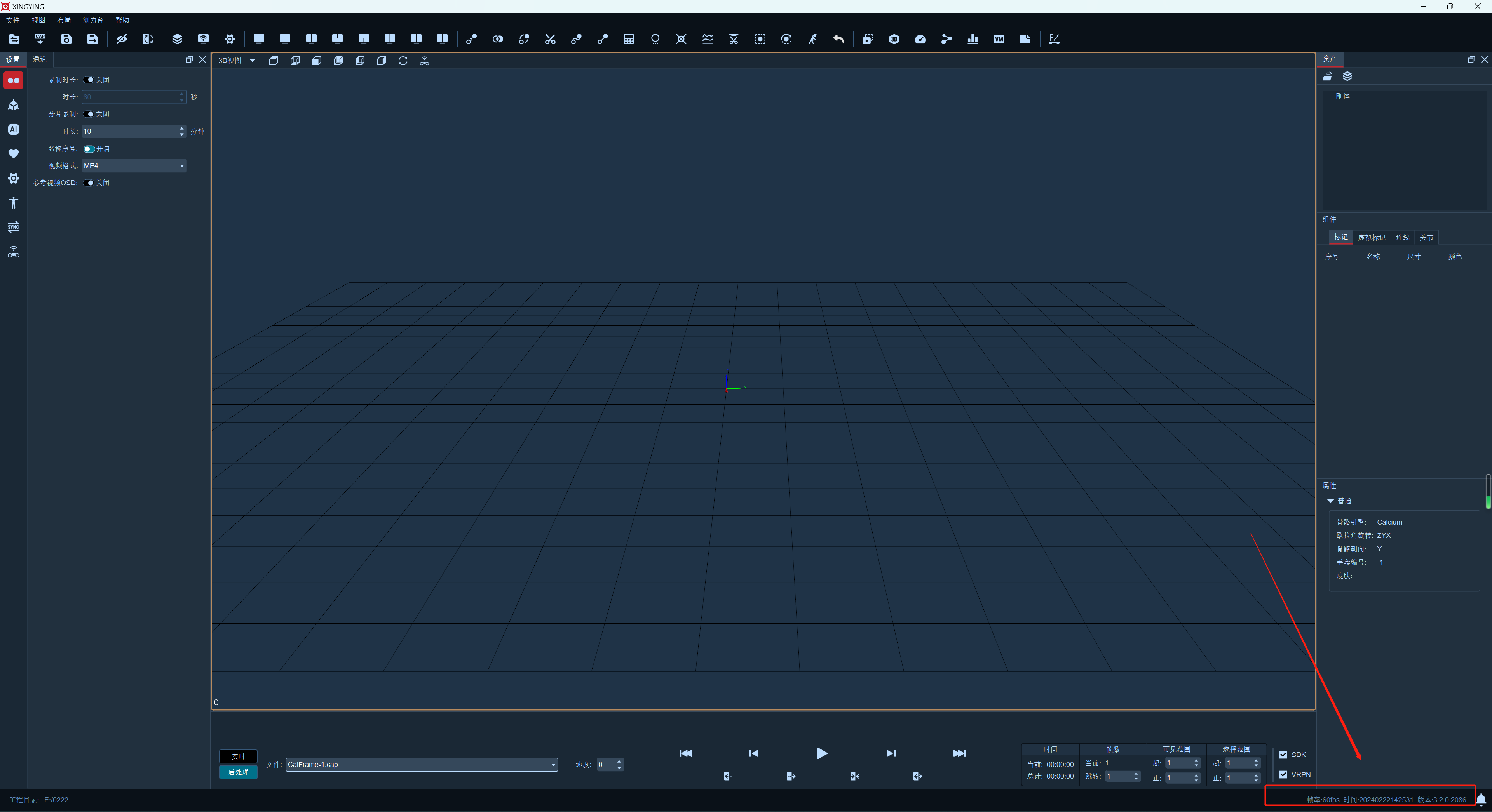This screenshot has width=1492, height=812.
Task: Open the 视频格式 MP4 dropdown
Action: 134,166
